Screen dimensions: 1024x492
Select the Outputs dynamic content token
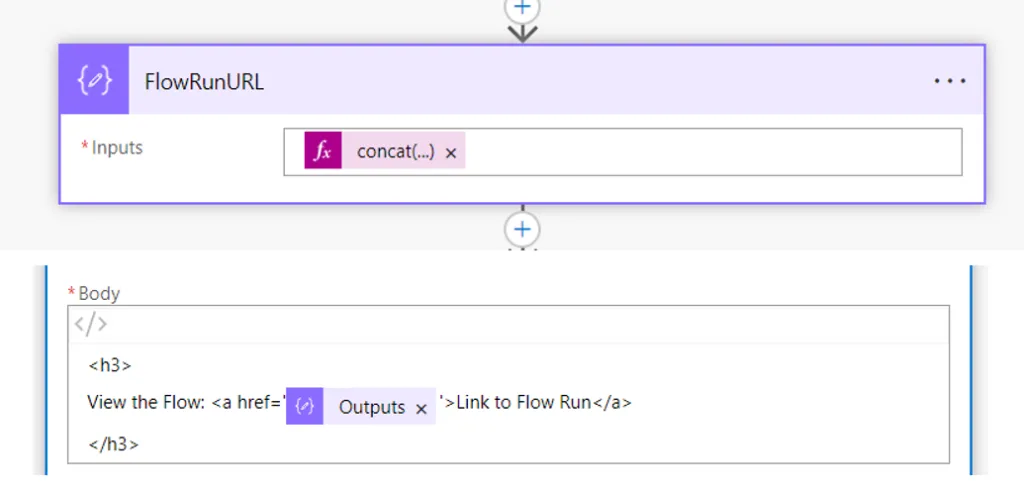click(372, 407)
